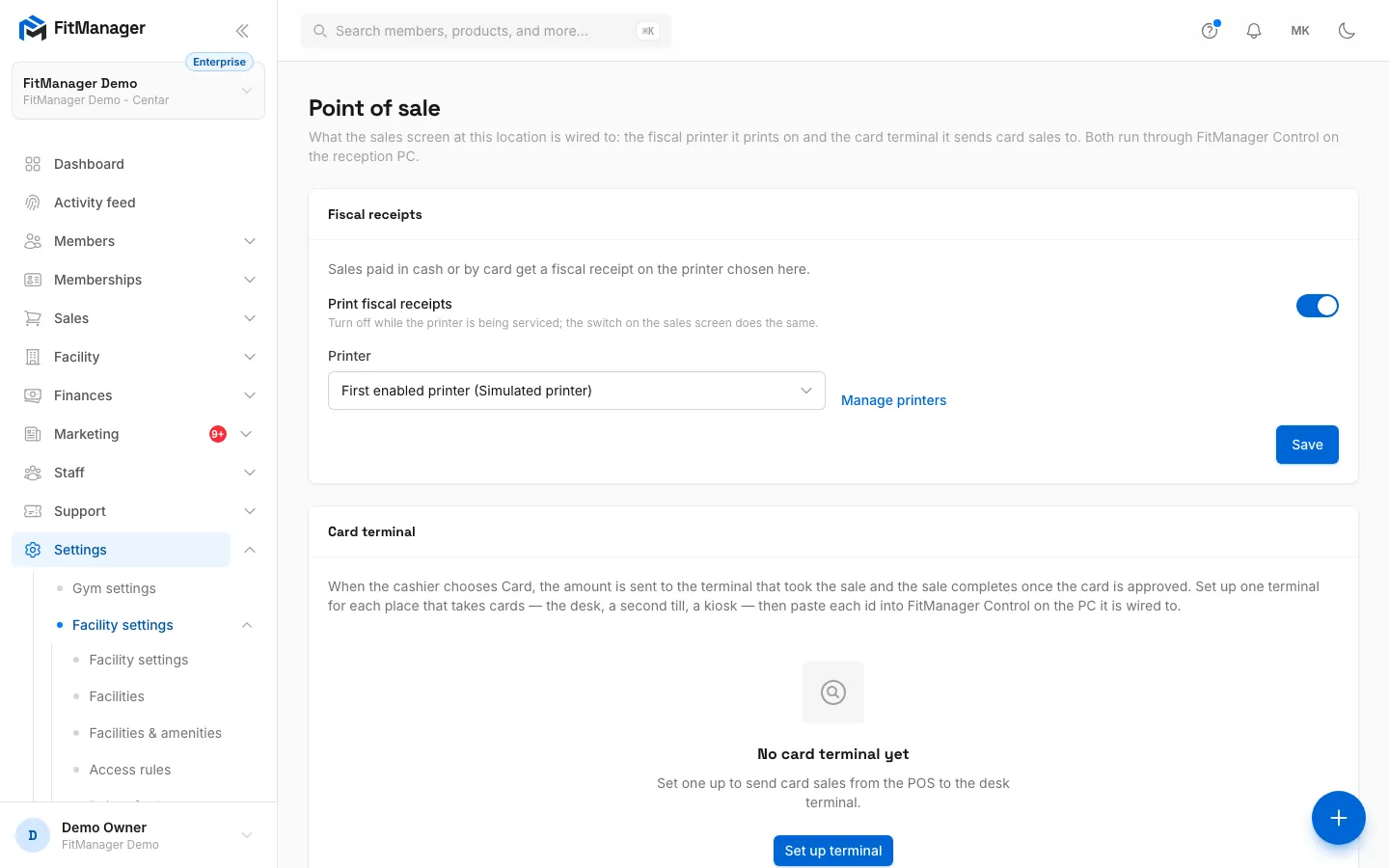
Task: Save the fiscal receipts settings
Action: click(x=1307, y=445)
